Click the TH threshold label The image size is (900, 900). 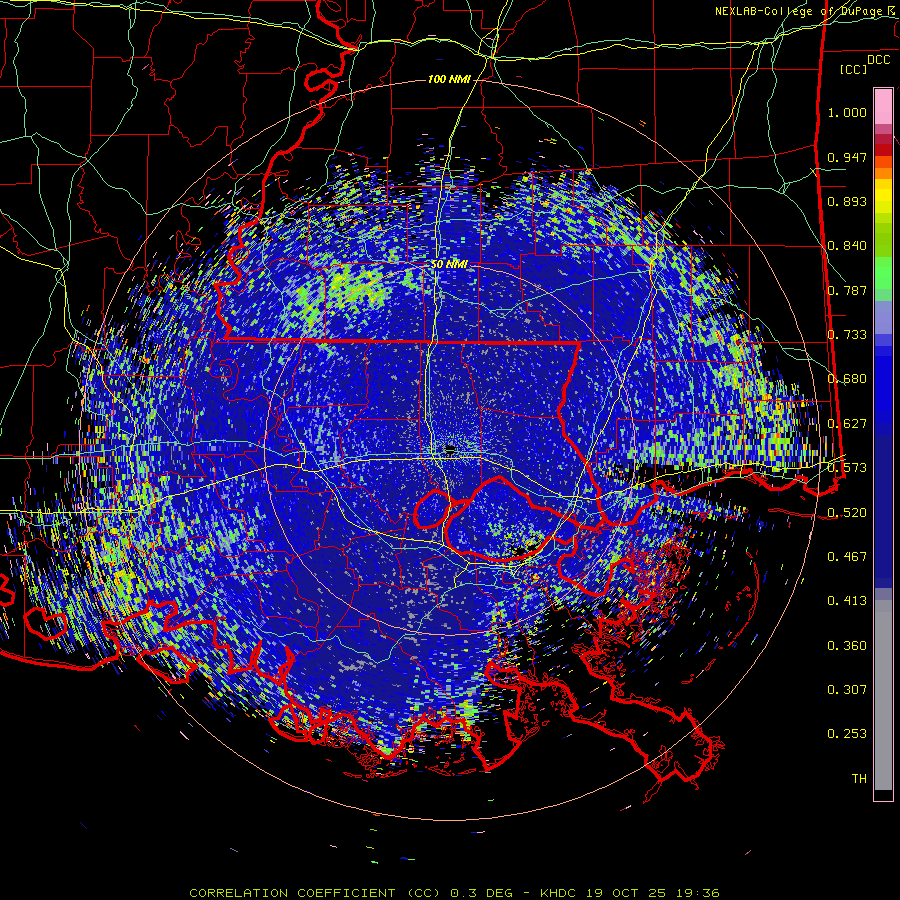pyautogui.click(x=859, y=779)
